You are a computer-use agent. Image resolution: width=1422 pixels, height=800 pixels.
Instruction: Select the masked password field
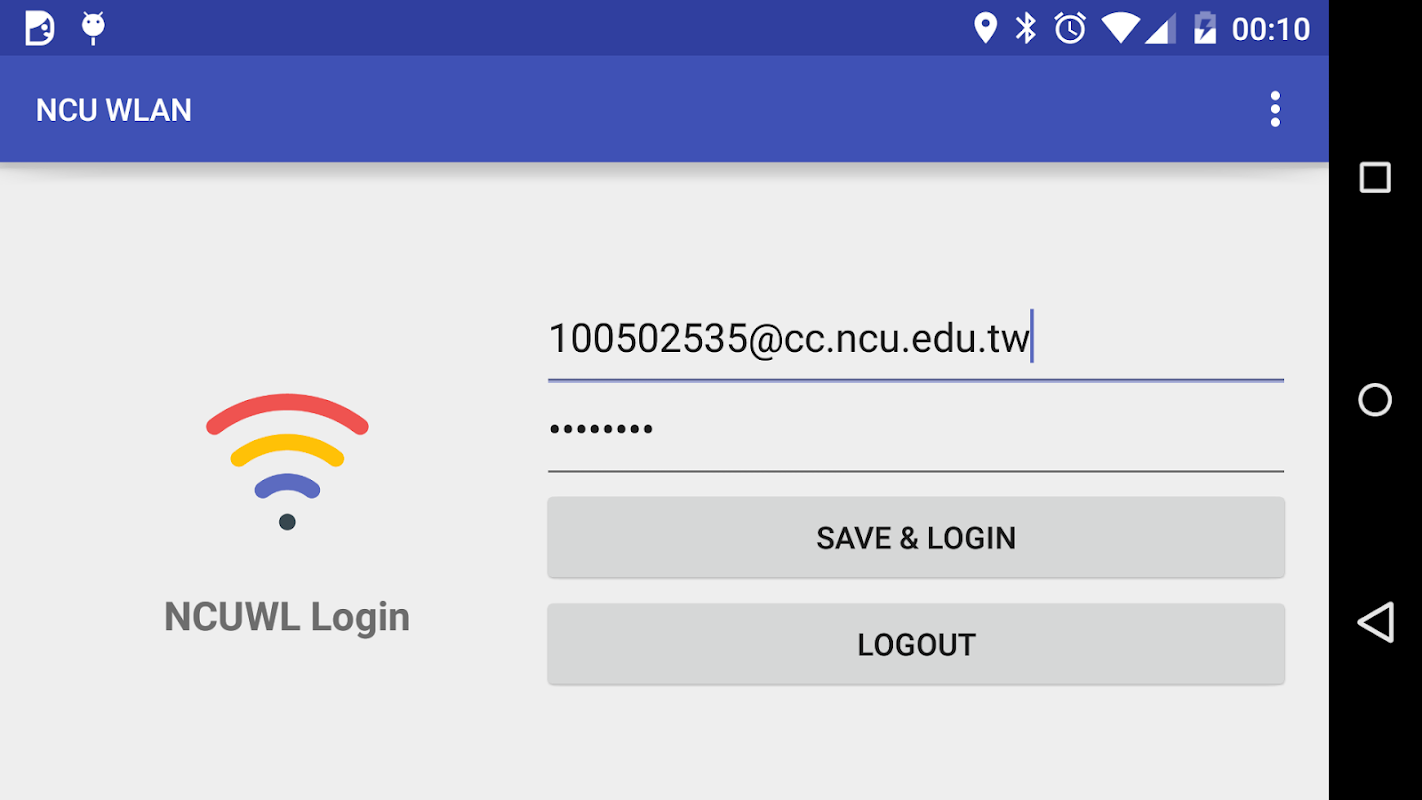[x=915, y=430]
